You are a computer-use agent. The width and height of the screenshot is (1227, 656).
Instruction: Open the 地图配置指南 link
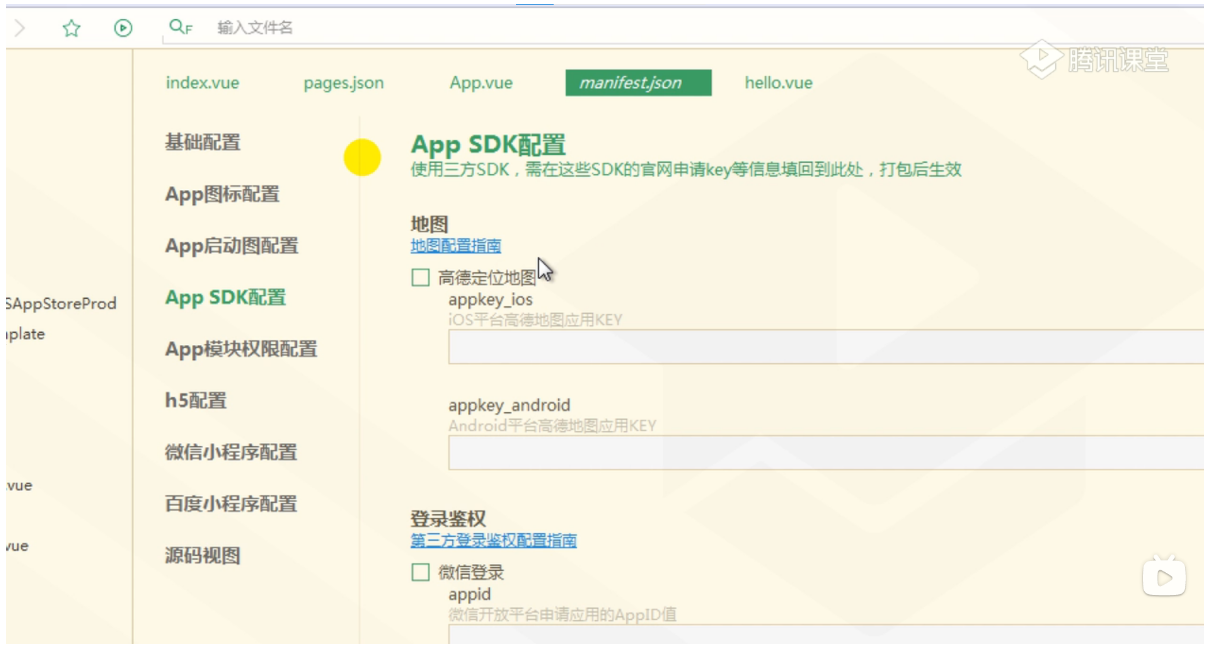pos(456,245)
